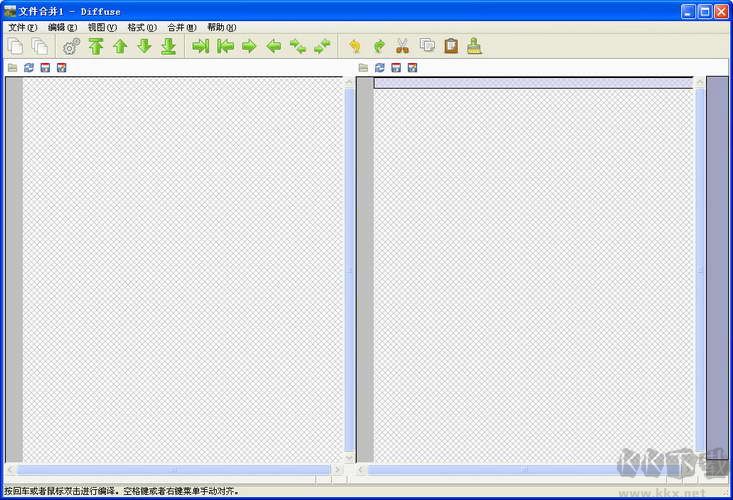Viewport: 733px width, 500px height.
Task: Jump to first difference arrow icon
Action: click(96, 46)
